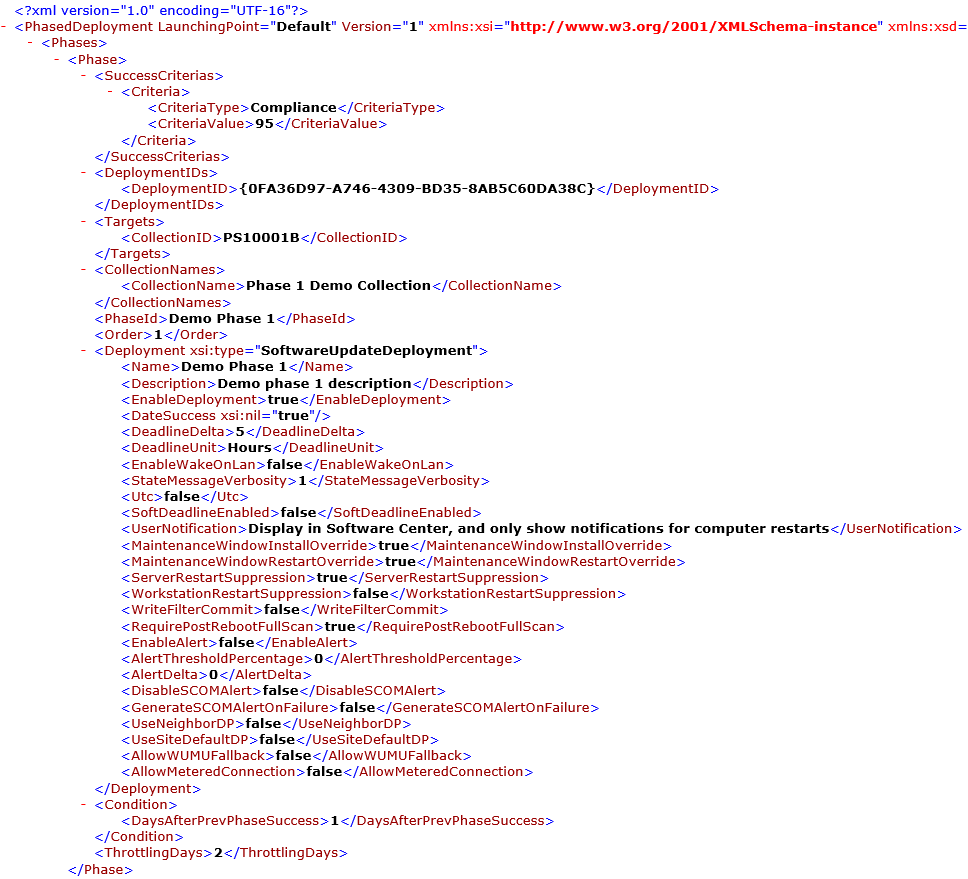Select AllowMeteredConnection false value
The width and height of the screenshot is (968, 879).
click(324, 772)
